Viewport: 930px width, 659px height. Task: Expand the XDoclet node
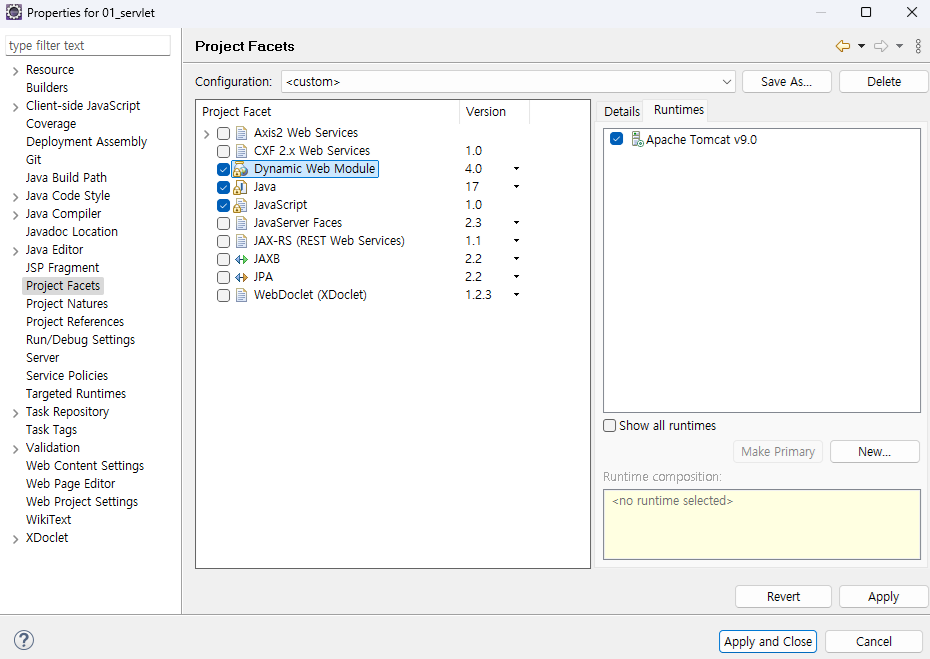(15, 539)
